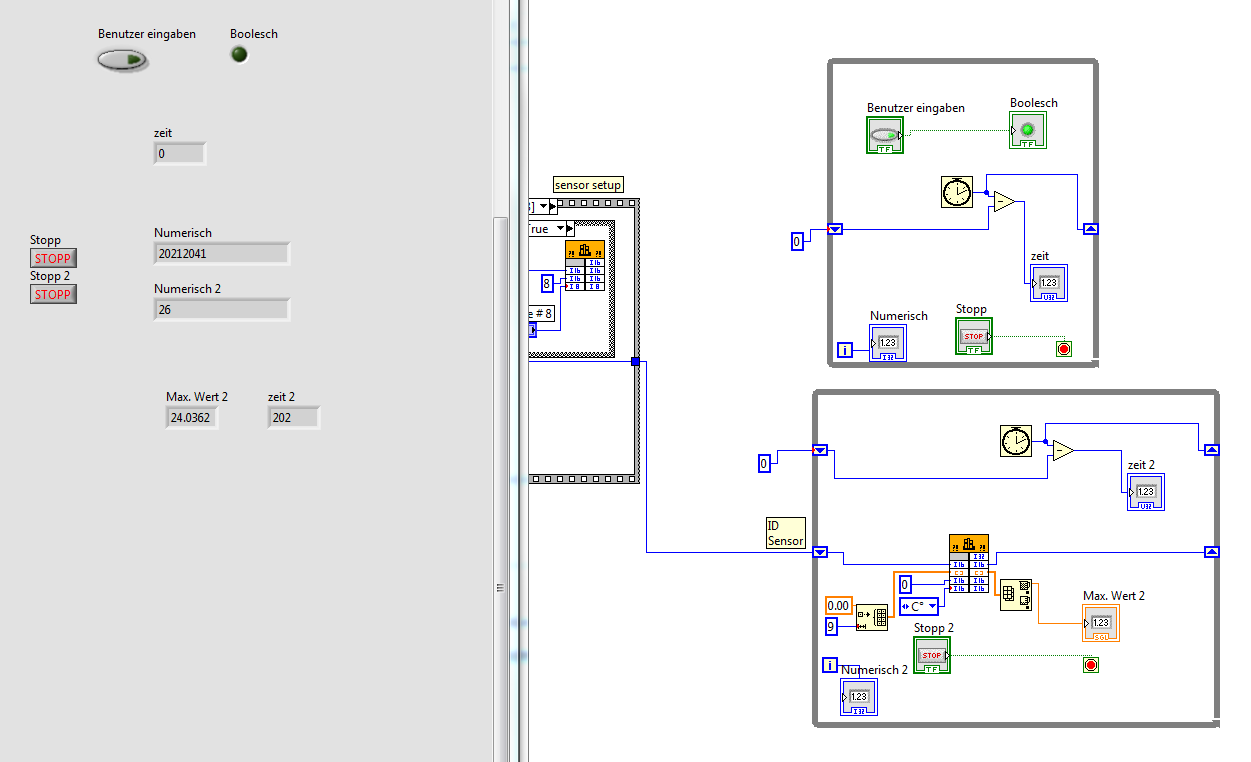The image size is (1251, 762).
Task: Select the Numerisch 2 I32 terminal on diagram
Action: [859, 697]
